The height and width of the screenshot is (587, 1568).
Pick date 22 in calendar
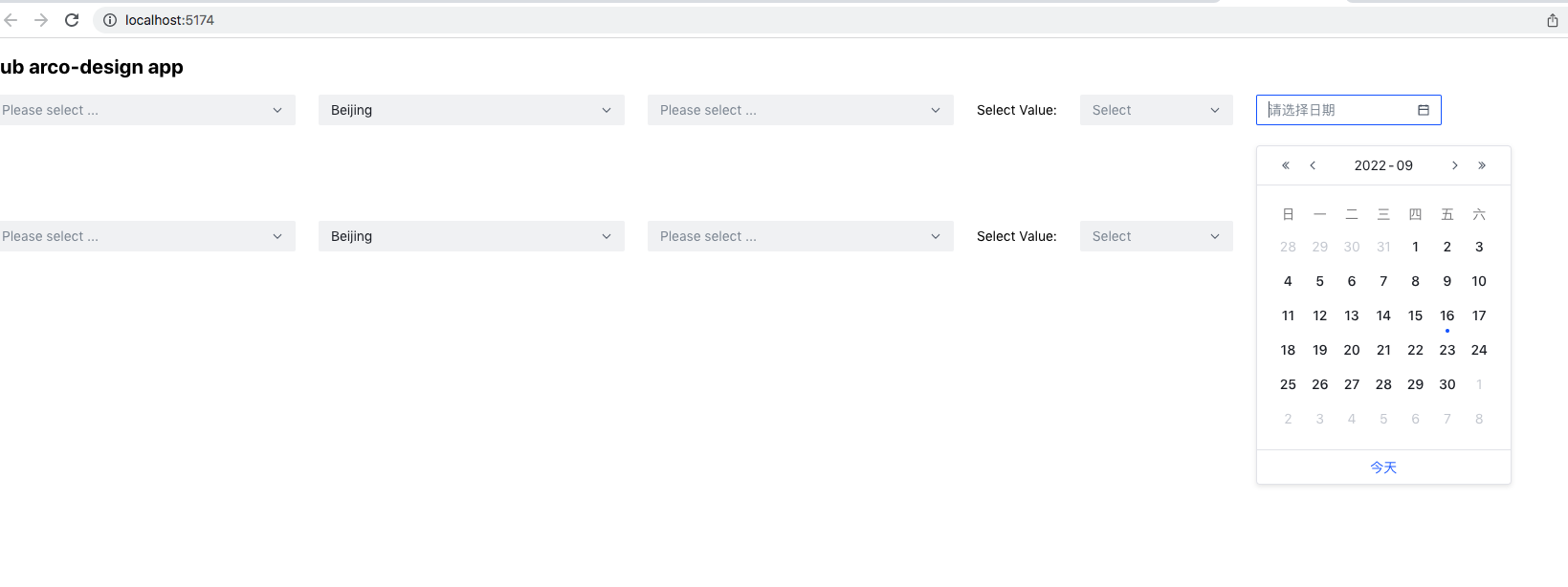tap(1416, 350)
